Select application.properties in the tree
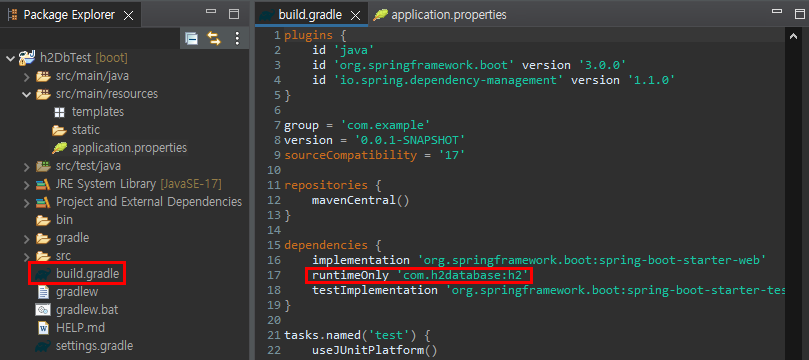Image resolution: width=809 pixels, height=360 pixels. (130, 148)
